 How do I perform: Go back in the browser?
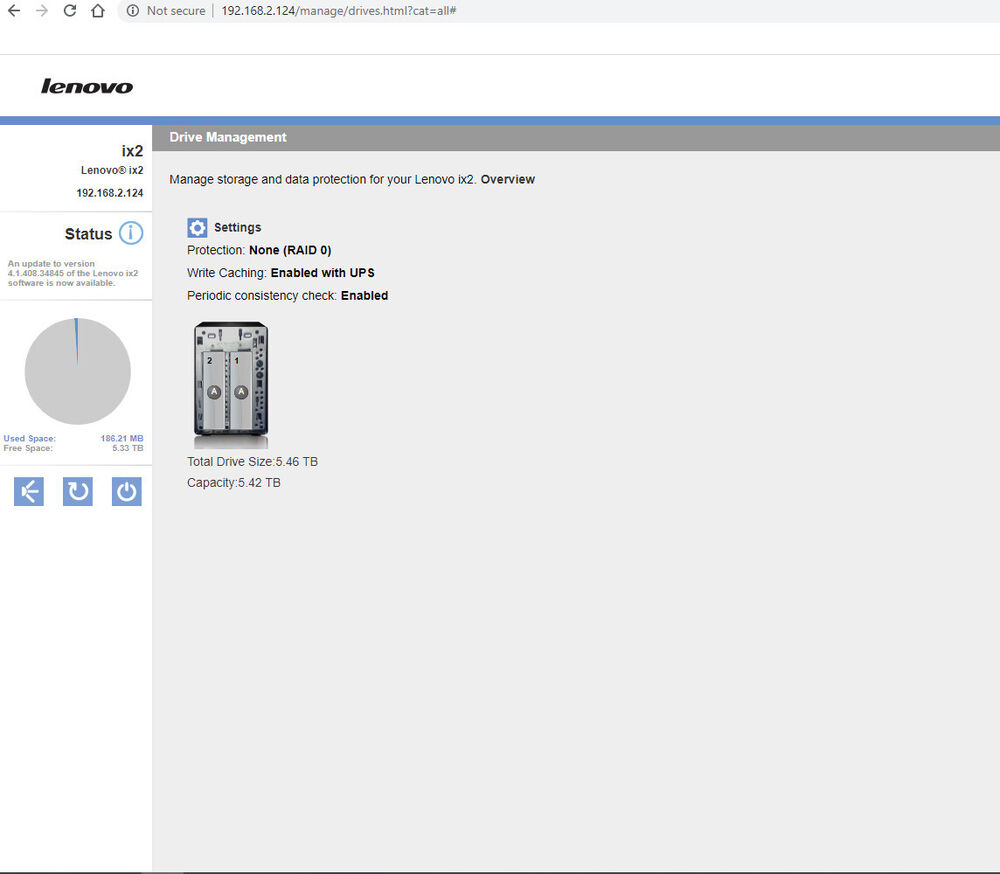point(14,11)
